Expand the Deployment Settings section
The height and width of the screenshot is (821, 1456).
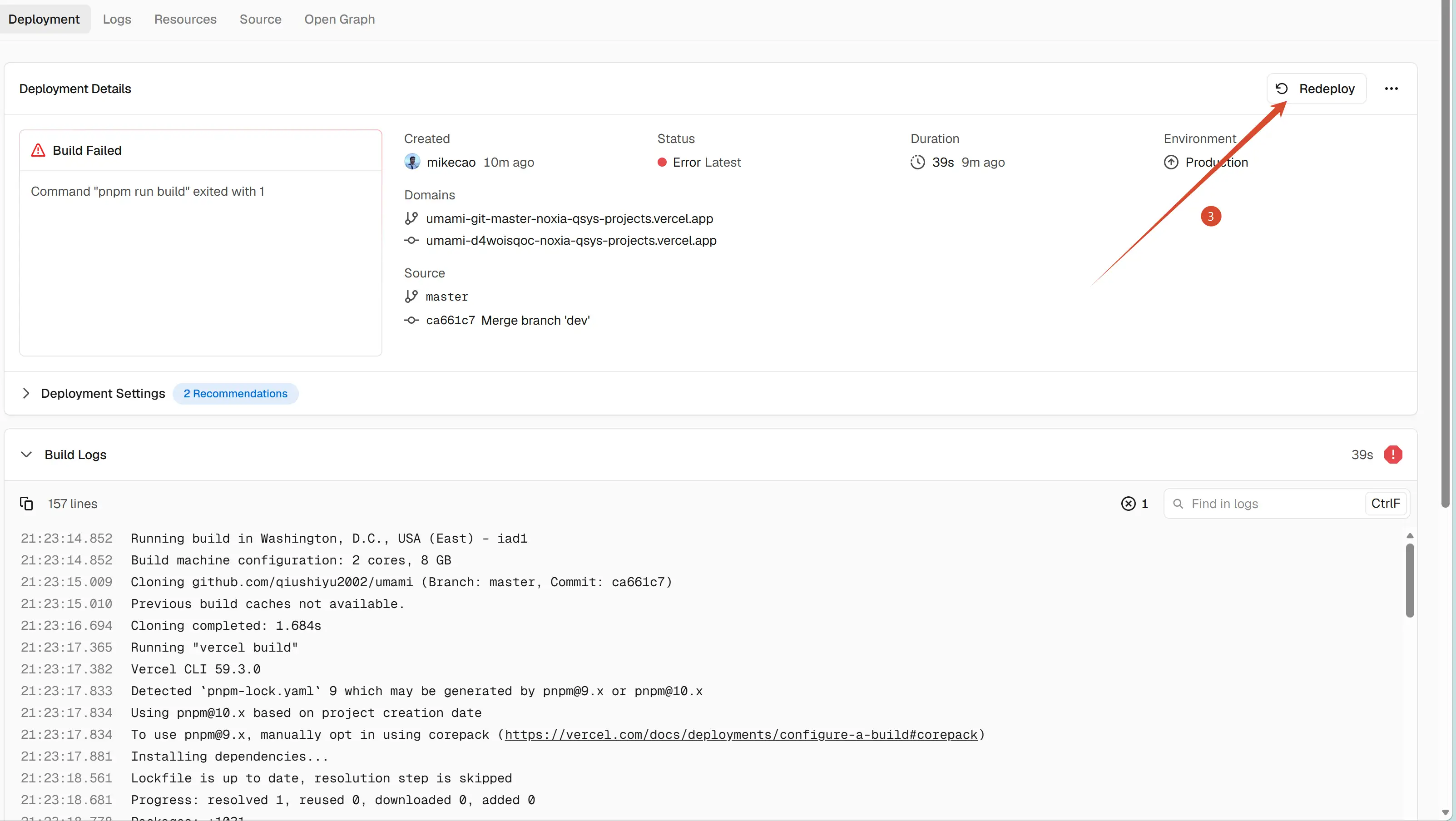26,393
